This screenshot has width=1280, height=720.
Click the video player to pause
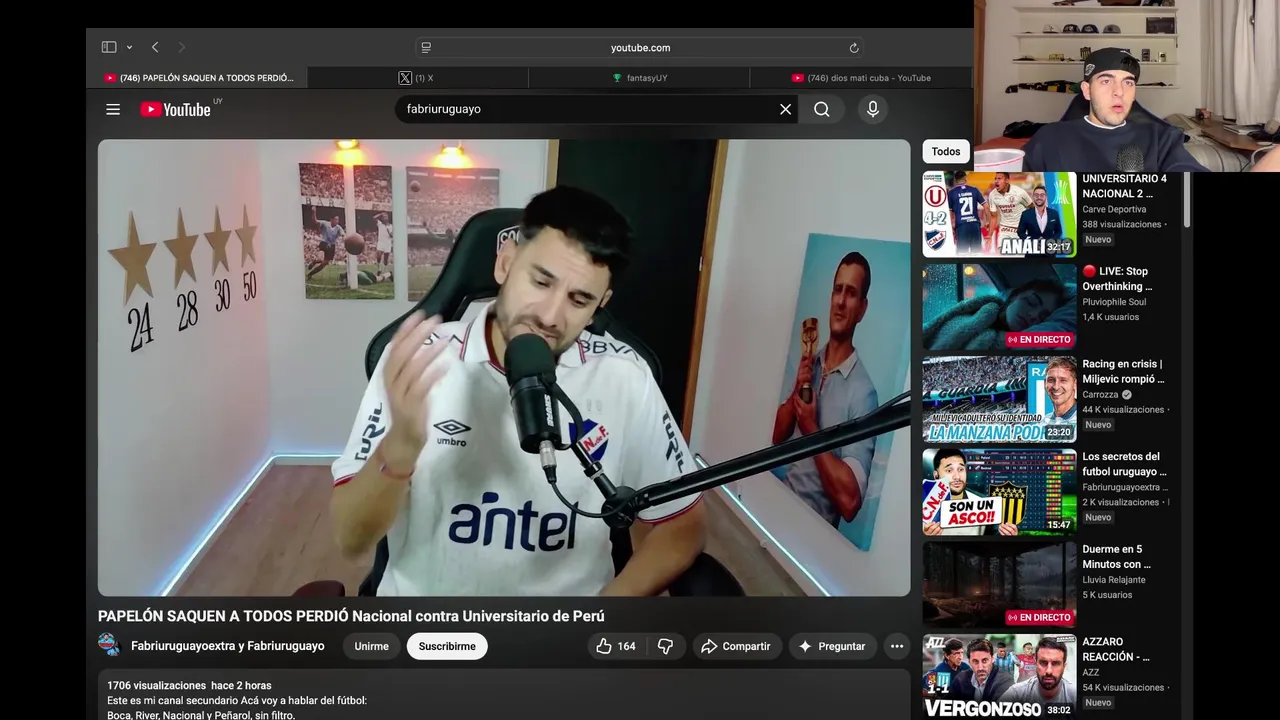click(504, 367)
